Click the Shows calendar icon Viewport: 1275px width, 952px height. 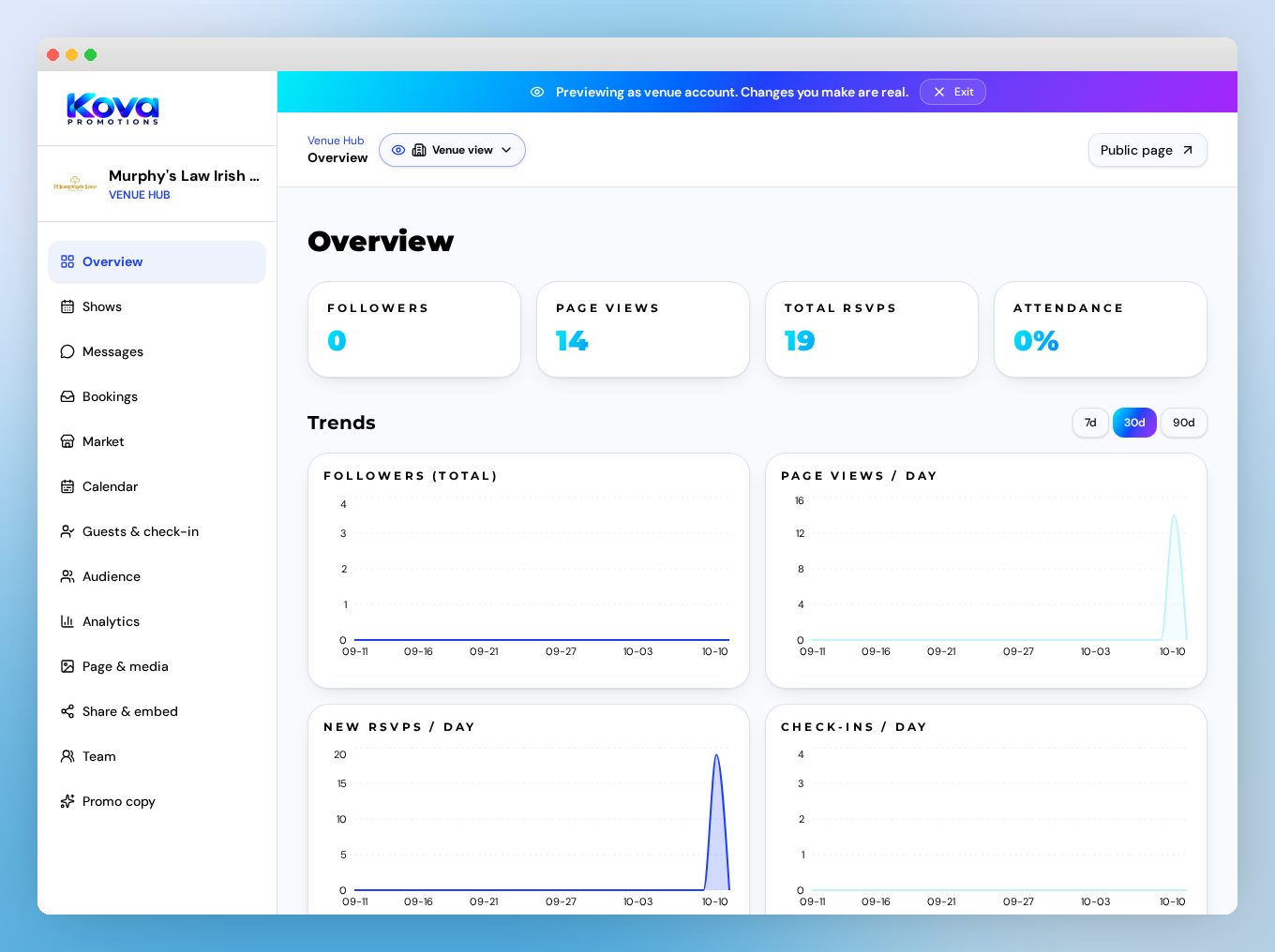(67, 306)
